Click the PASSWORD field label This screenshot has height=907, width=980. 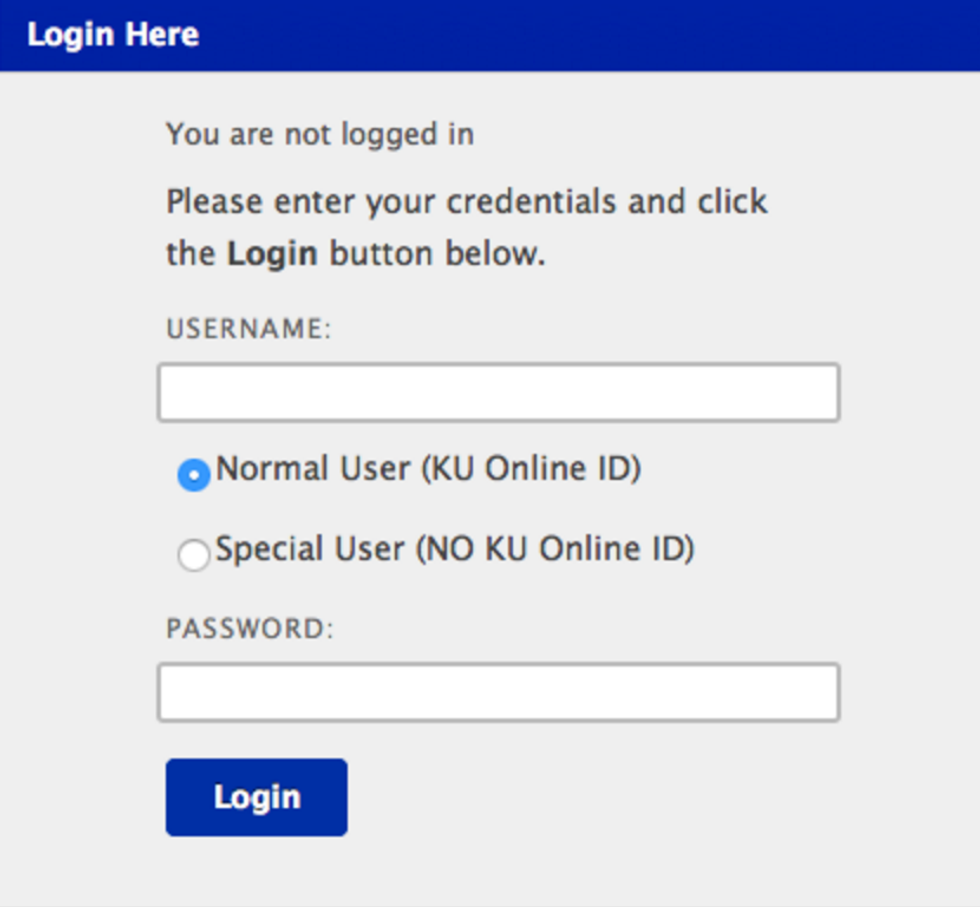[249, 629]
